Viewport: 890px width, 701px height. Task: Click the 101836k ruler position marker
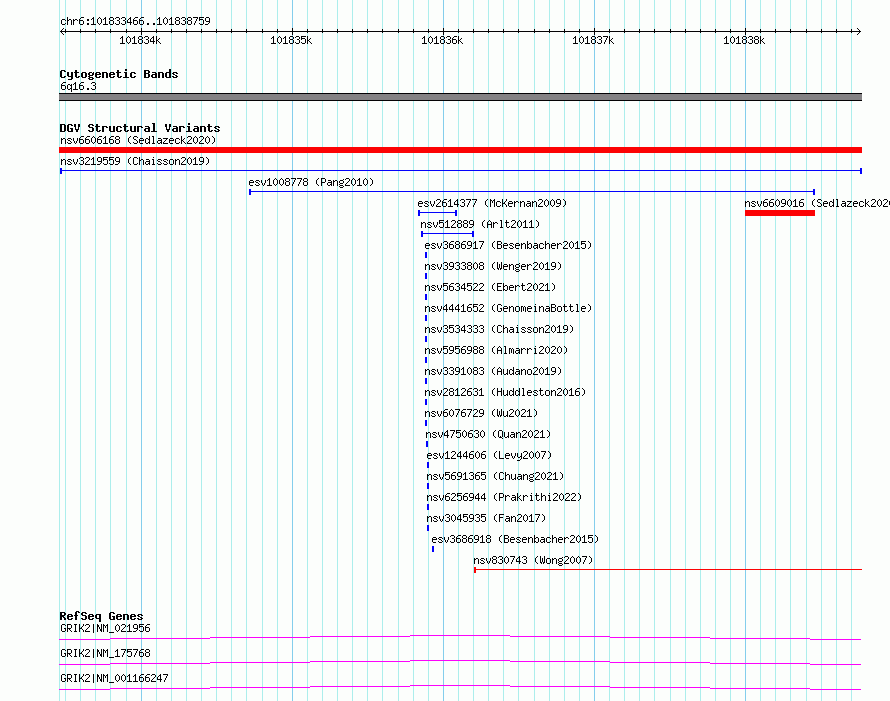tap(442, 40)
